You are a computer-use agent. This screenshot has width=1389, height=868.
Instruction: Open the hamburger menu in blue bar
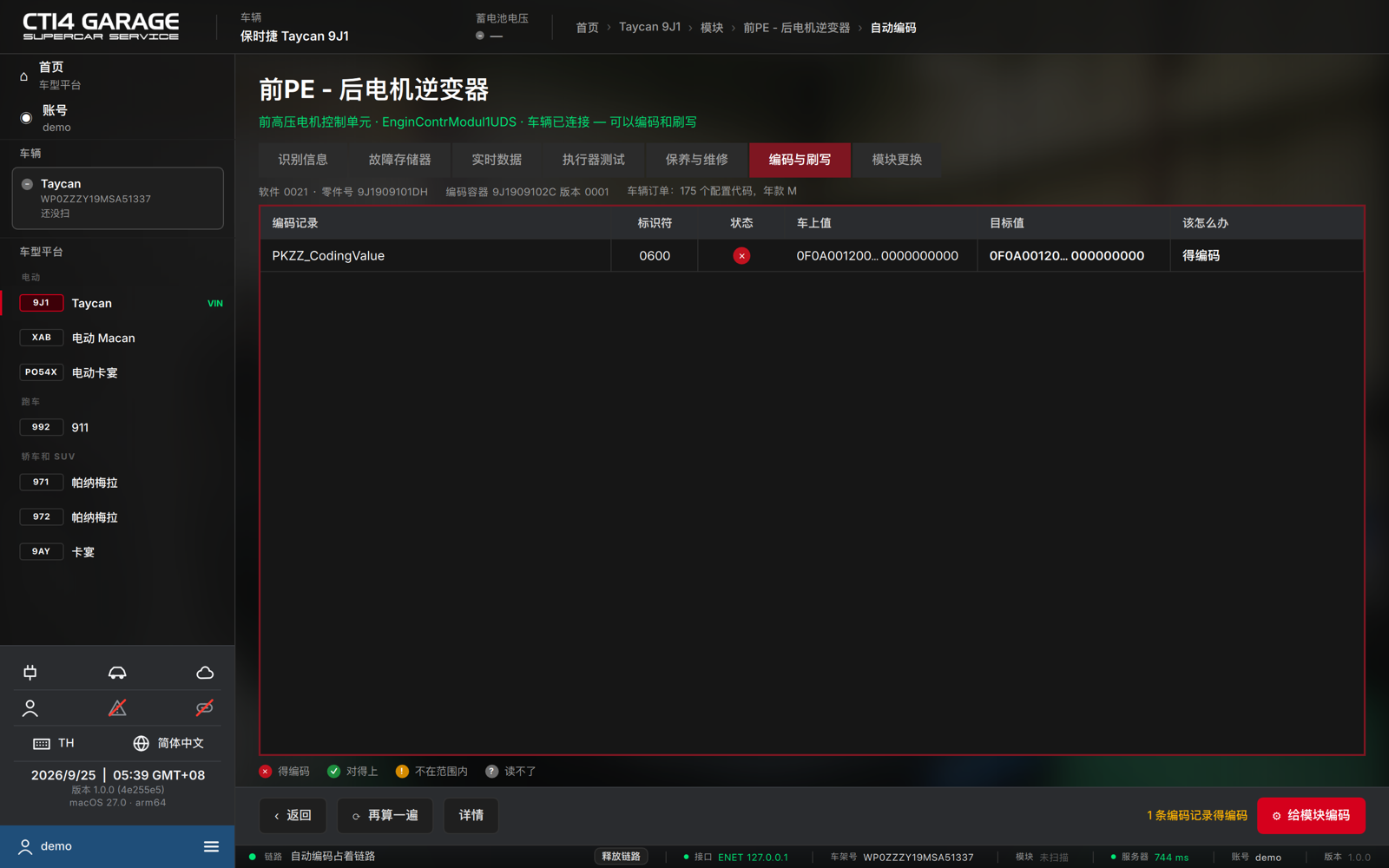pyautogui.click(x=211, y=846)
